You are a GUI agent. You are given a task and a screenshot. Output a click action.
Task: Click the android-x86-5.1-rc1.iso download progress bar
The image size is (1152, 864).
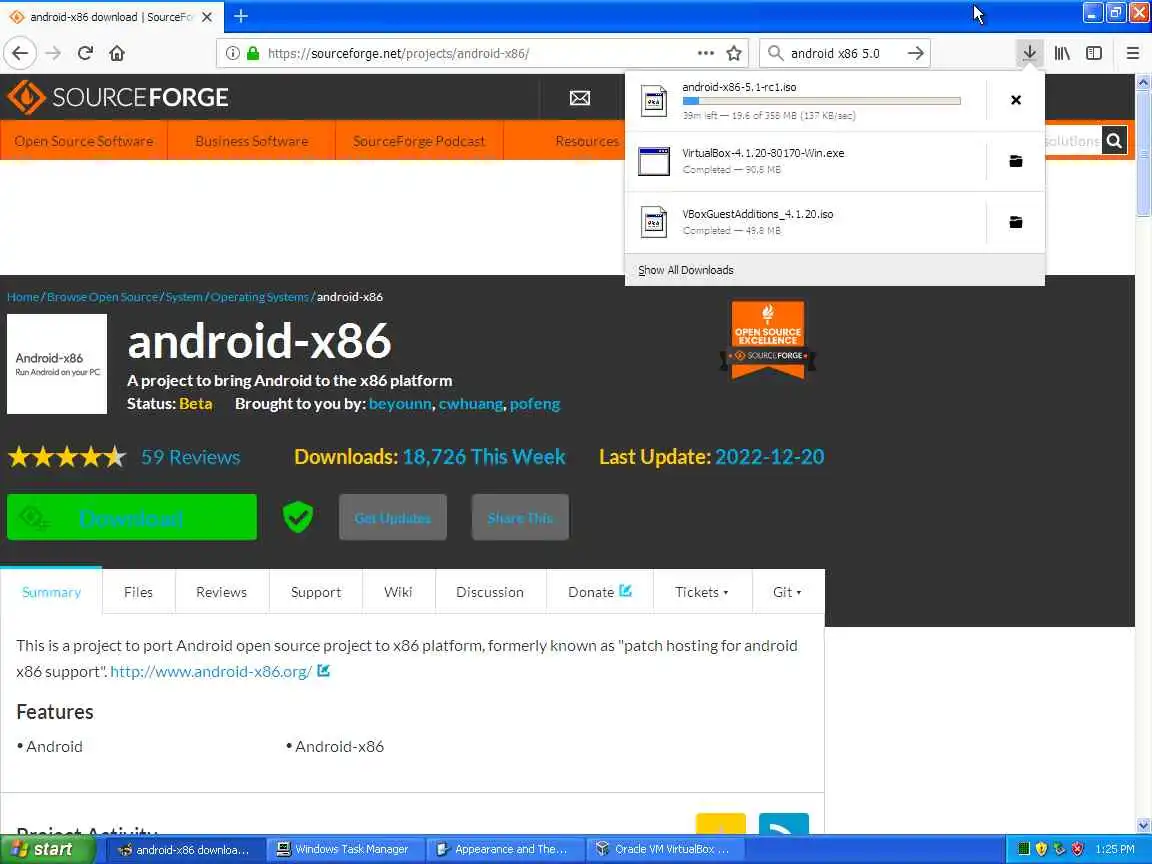pyautogui.click(x=821, y=101)
